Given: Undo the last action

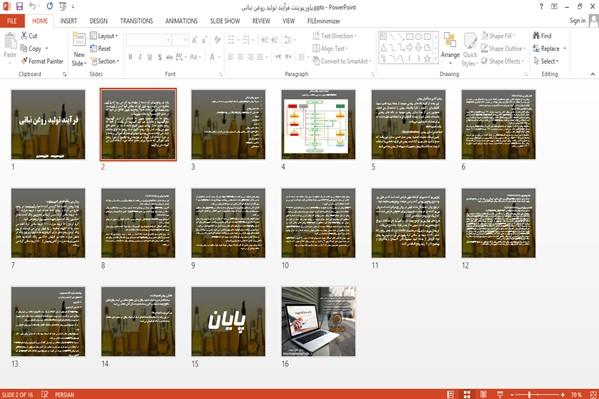Looking at the screenshot, I should tap(32, 6).
